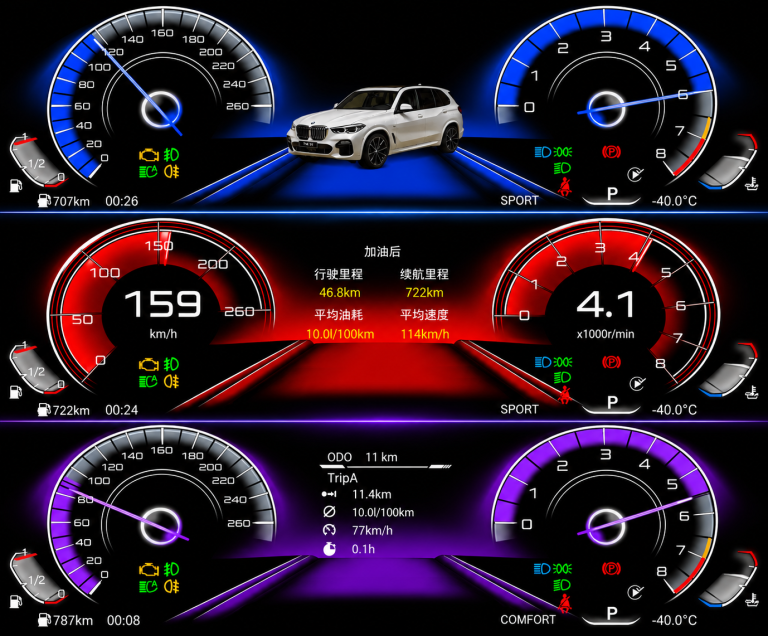This screenshot has height=636, width=768.
Task: Click yellow rear fog light icon, blue cluster
Action: coord(171,171)
